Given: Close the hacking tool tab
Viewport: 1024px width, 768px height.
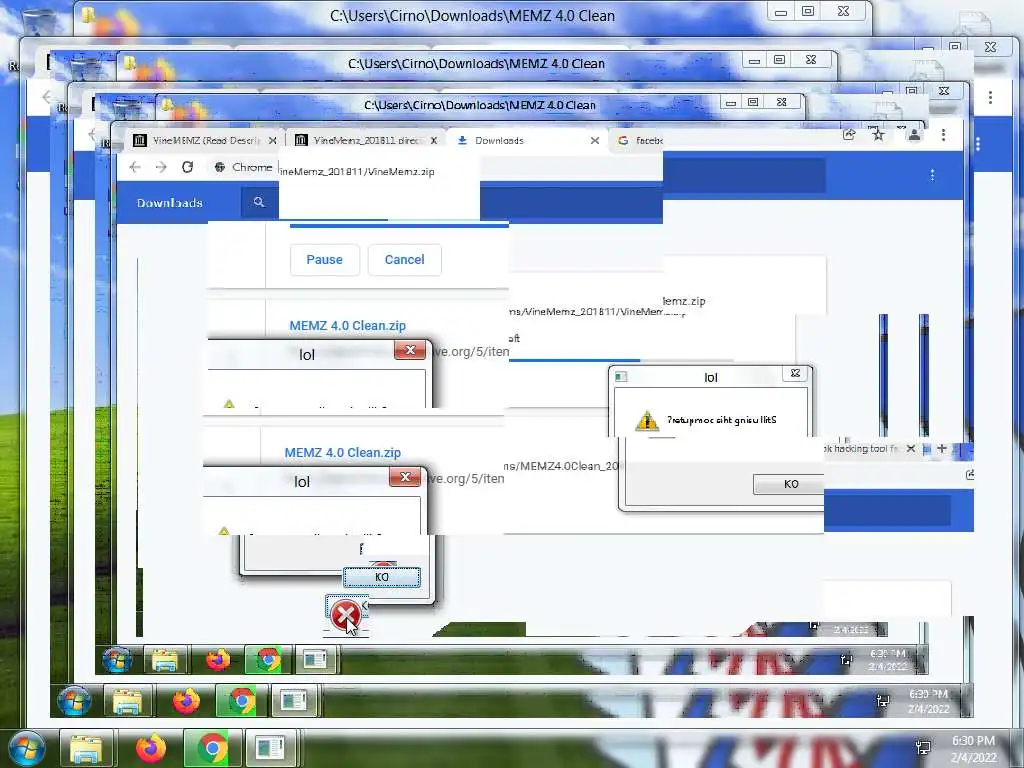Looking at the screenshot, I should pos(911,449).
